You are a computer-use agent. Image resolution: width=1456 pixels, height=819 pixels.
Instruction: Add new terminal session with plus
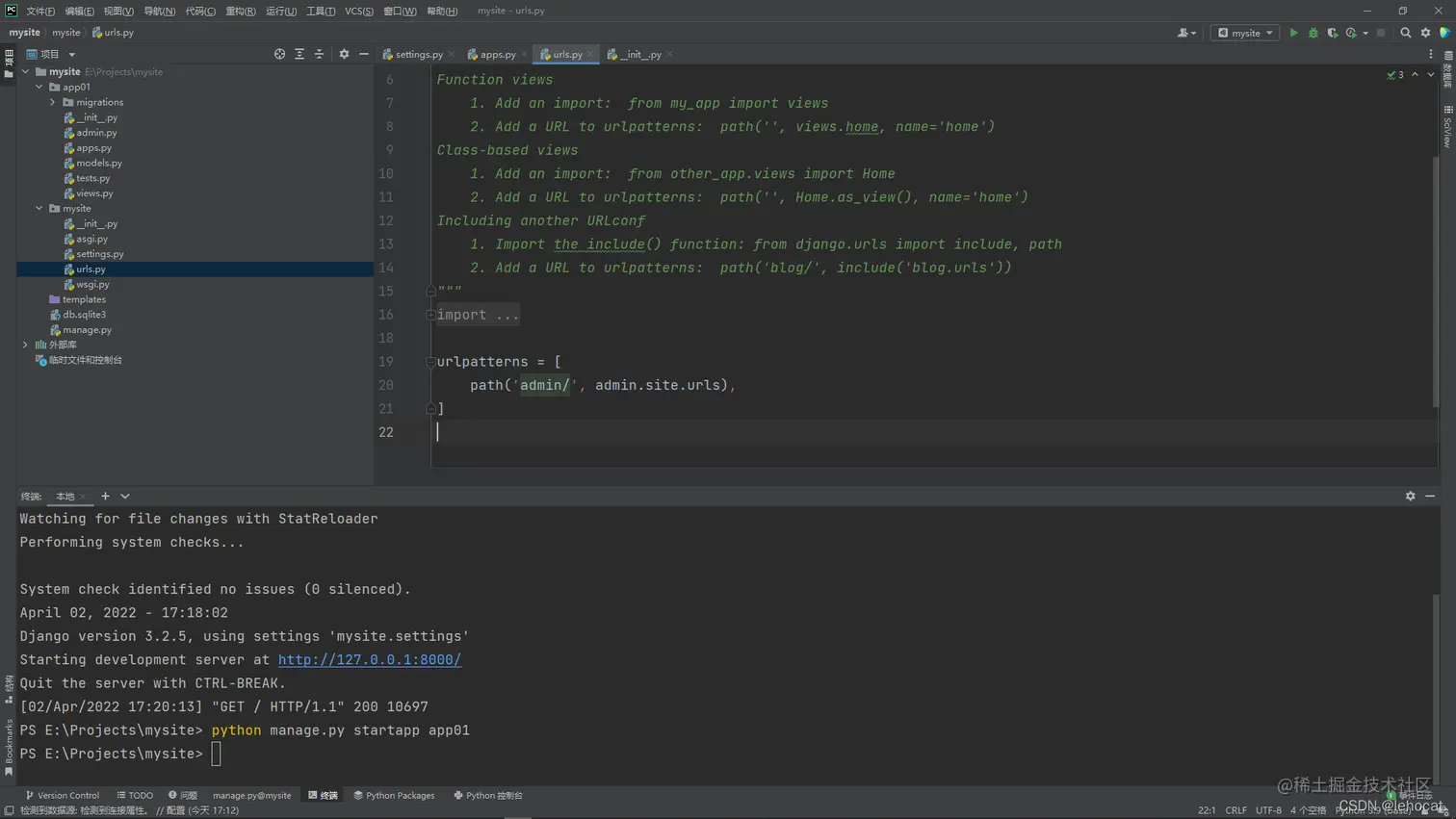pos(105,496)
